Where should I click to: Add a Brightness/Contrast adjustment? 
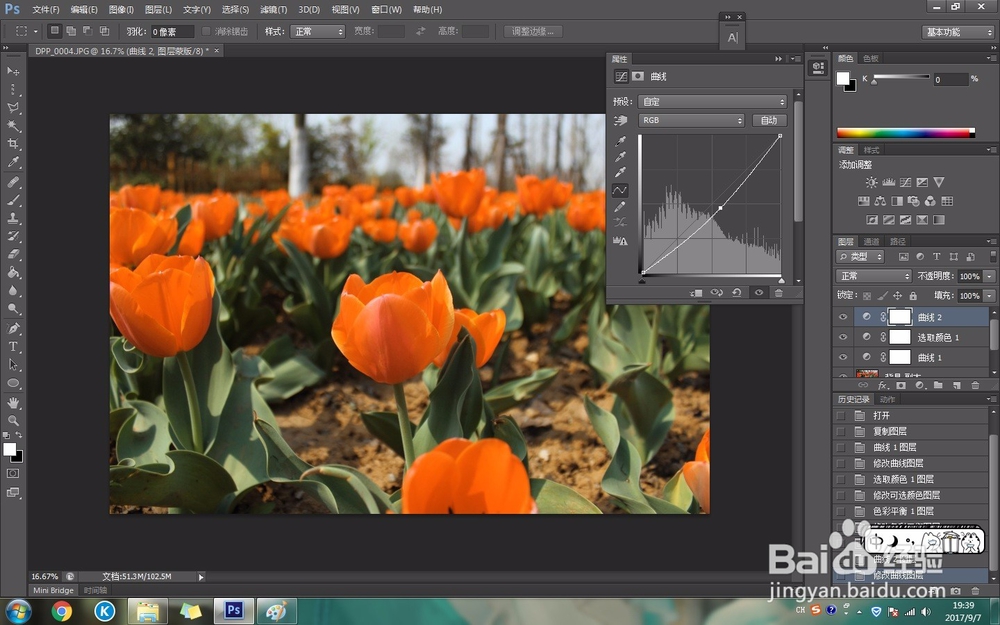click(x=871, y=182)
